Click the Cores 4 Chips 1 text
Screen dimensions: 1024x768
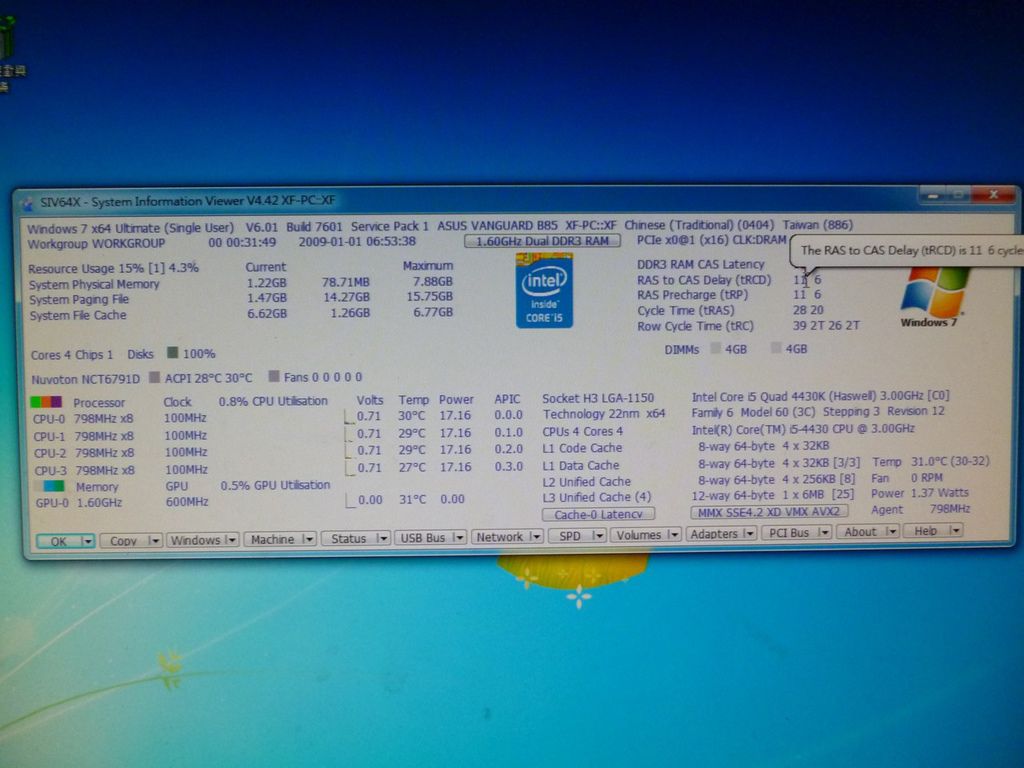(72, 355)
